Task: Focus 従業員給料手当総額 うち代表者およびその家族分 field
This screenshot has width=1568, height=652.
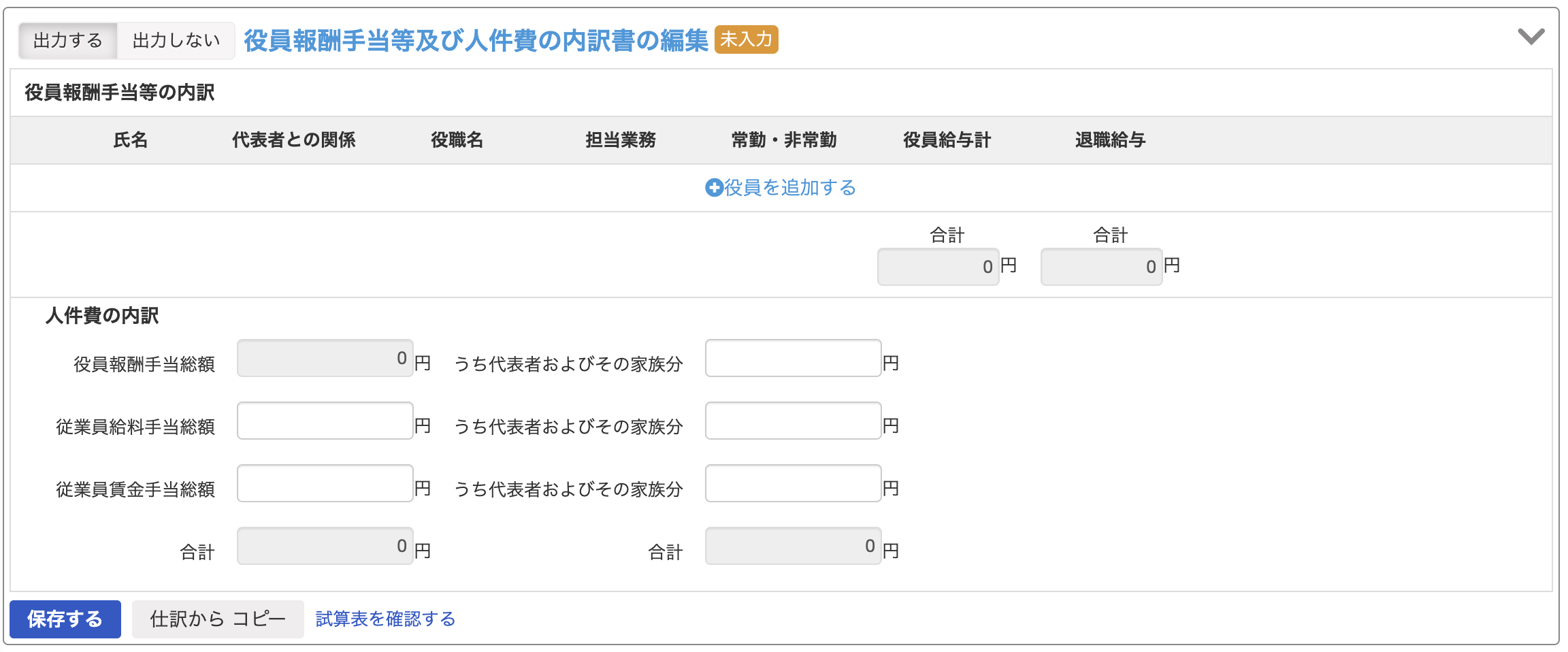Action: click(x=794, y=421)
